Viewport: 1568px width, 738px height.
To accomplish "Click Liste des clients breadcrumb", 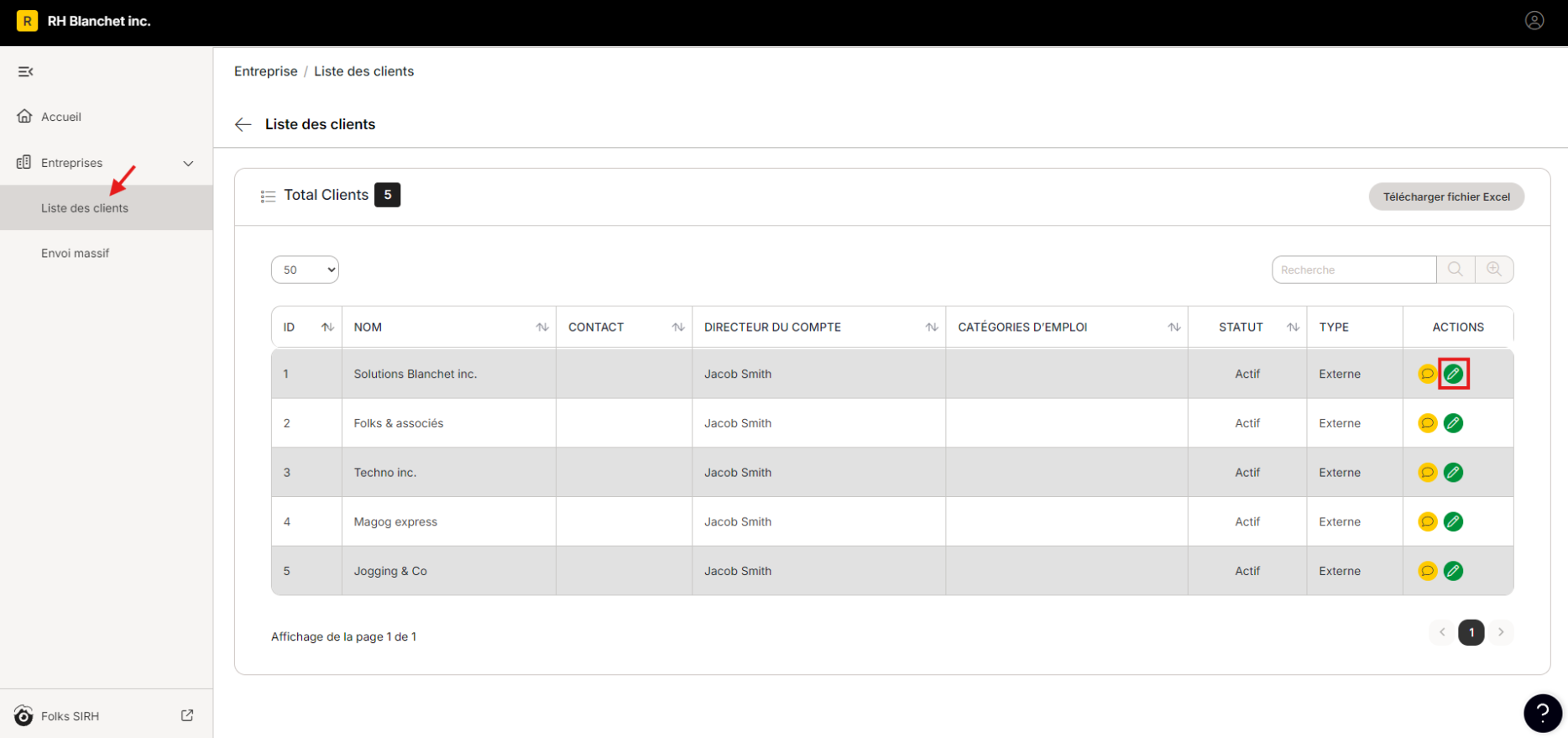I will pyautogui.click(x=363, y=71).
